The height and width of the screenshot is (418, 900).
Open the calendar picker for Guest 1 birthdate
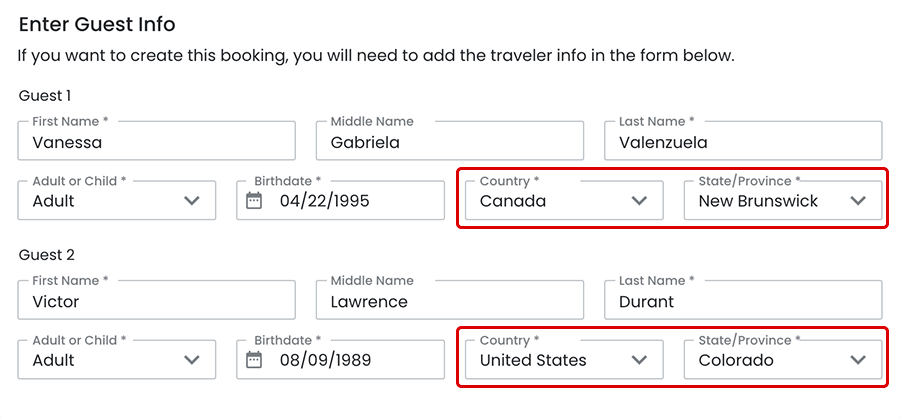(254, 201)
